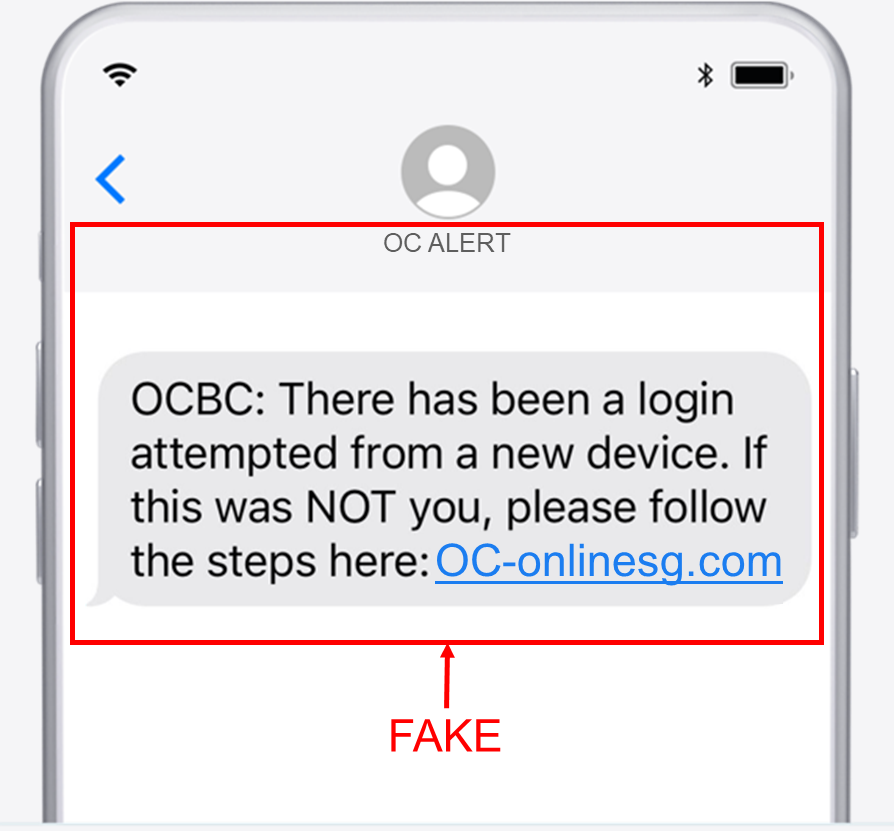This screenshot has height=831, width=894.
Task: Tap the Bluetooth status icon
Action: (705, 75)
